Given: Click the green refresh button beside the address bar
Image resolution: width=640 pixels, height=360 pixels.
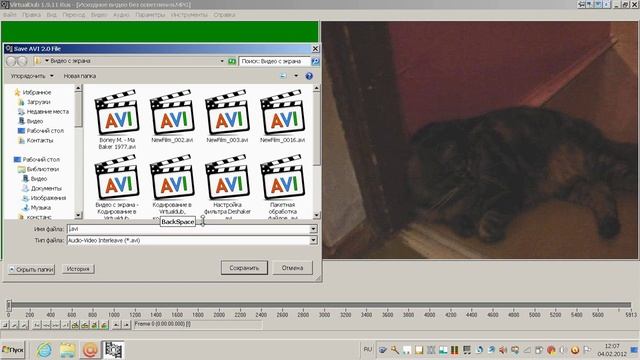Looking at the screenshot, I should [x=232, y=61].
